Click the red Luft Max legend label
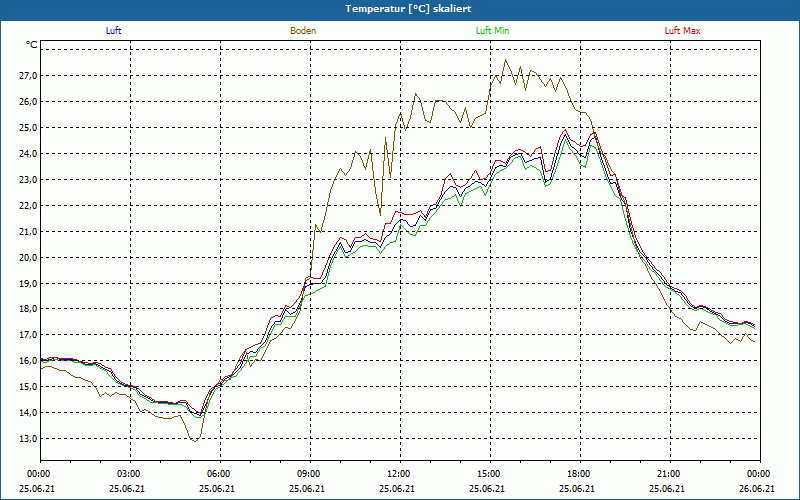800x500 pixels. [682, 31]
